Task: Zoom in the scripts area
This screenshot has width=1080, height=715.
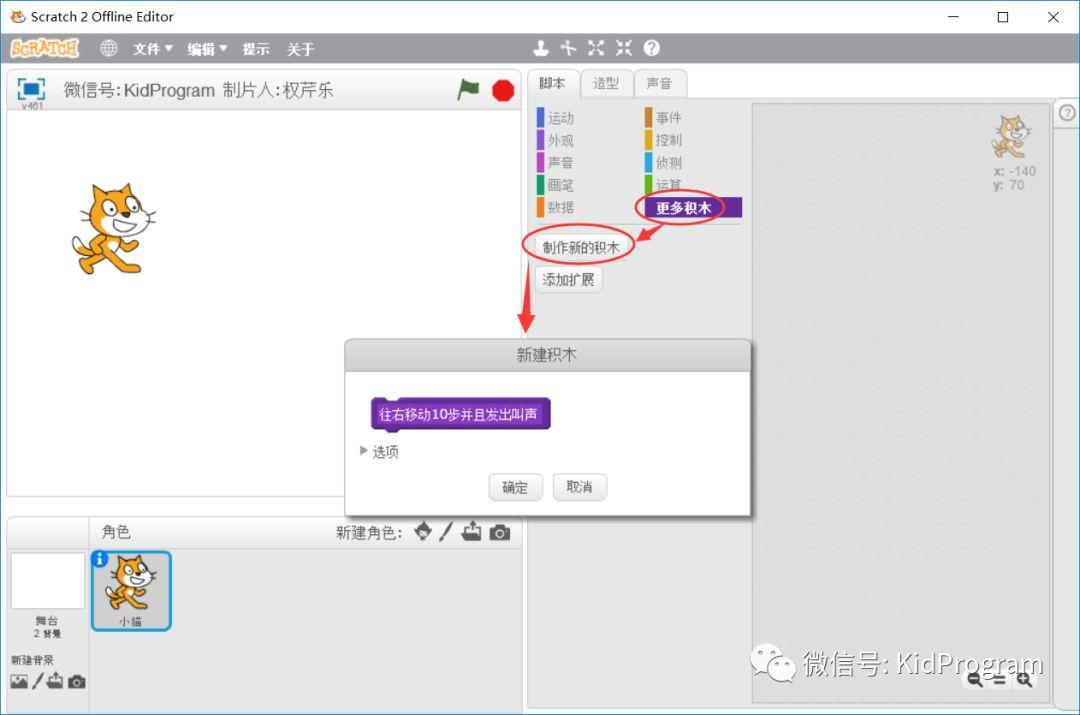Action: (x=1024, y=679)
